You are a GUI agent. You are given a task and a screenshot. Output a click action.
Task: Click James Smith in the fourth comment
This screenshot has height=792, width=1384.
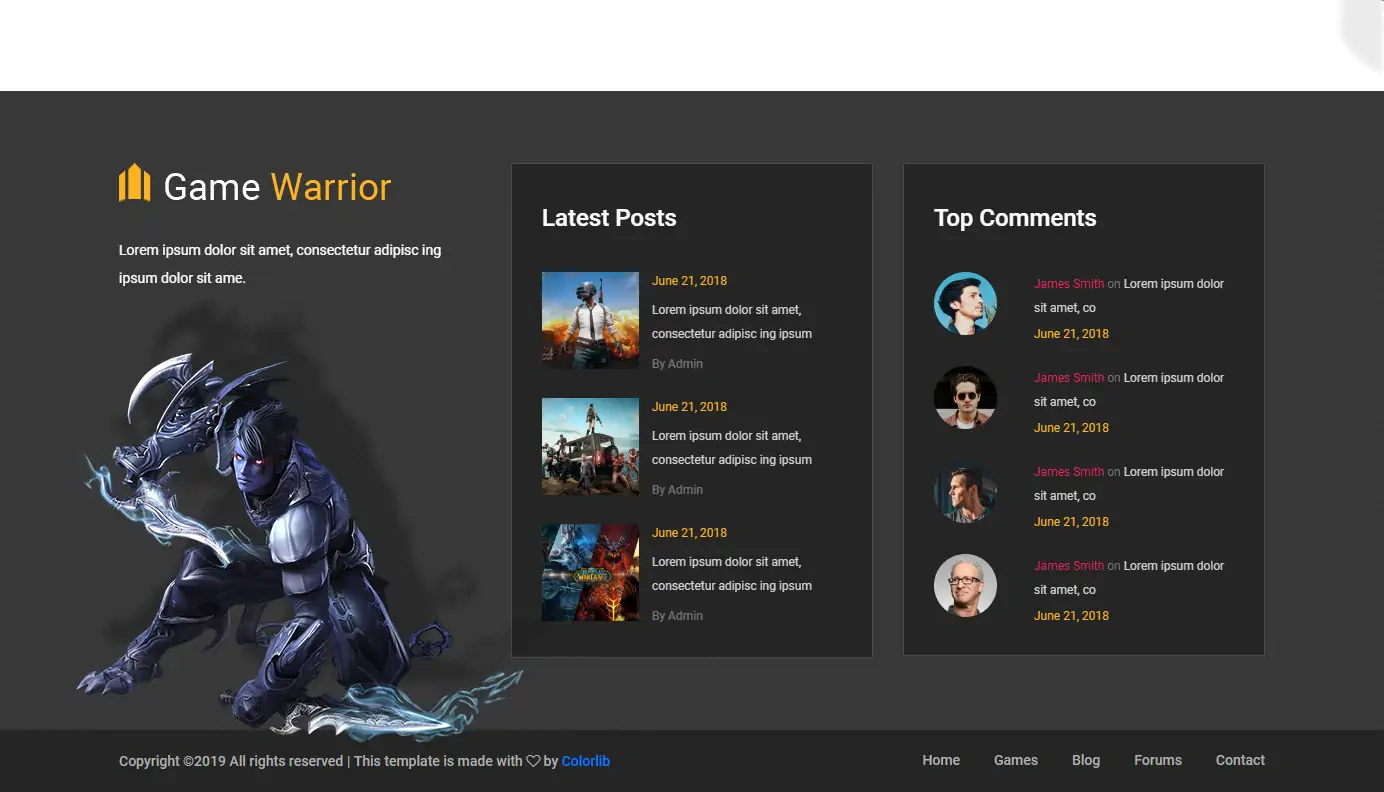(1069, 566)
